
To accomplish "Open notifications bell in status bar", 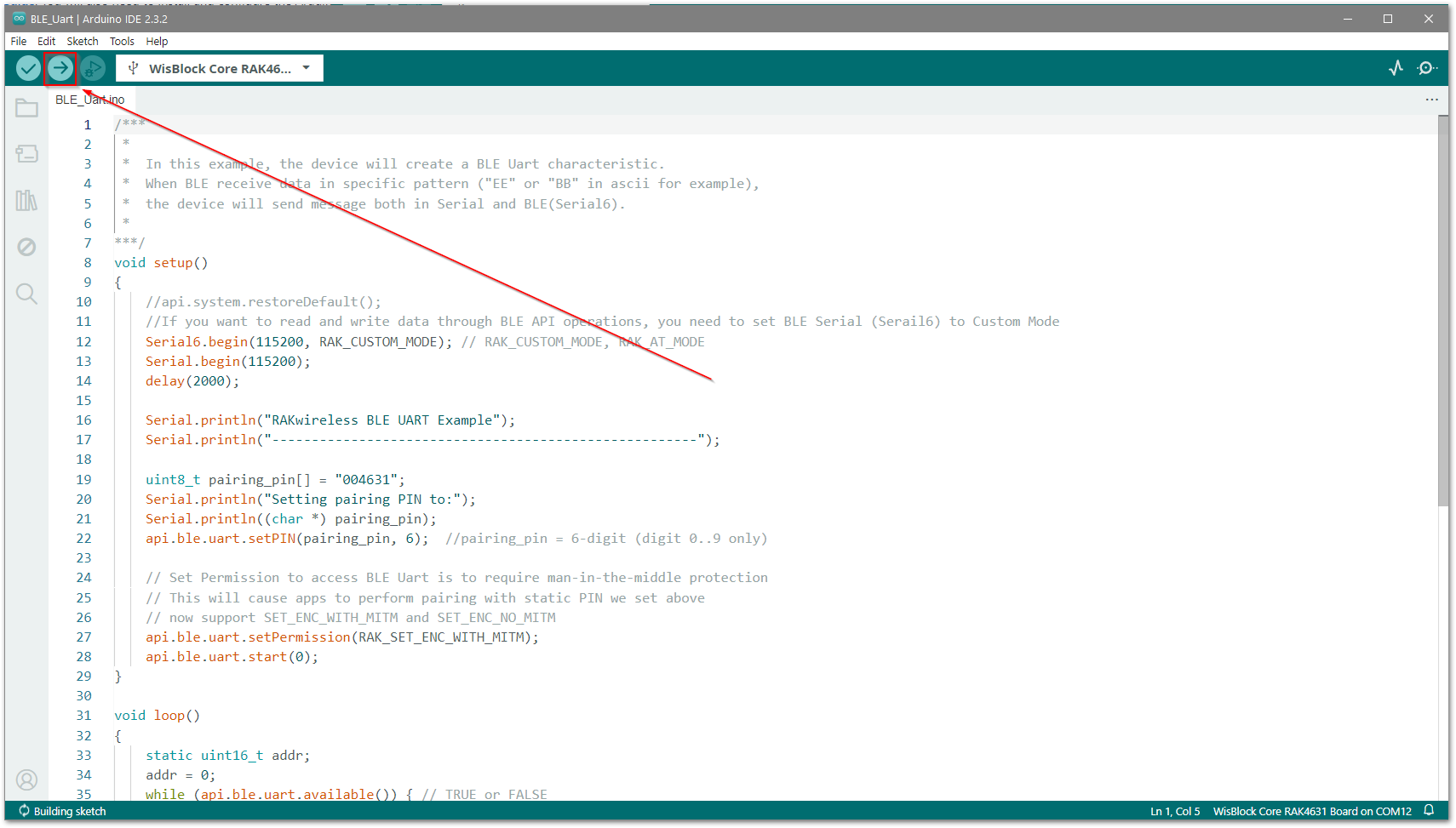I will 1430,811.
